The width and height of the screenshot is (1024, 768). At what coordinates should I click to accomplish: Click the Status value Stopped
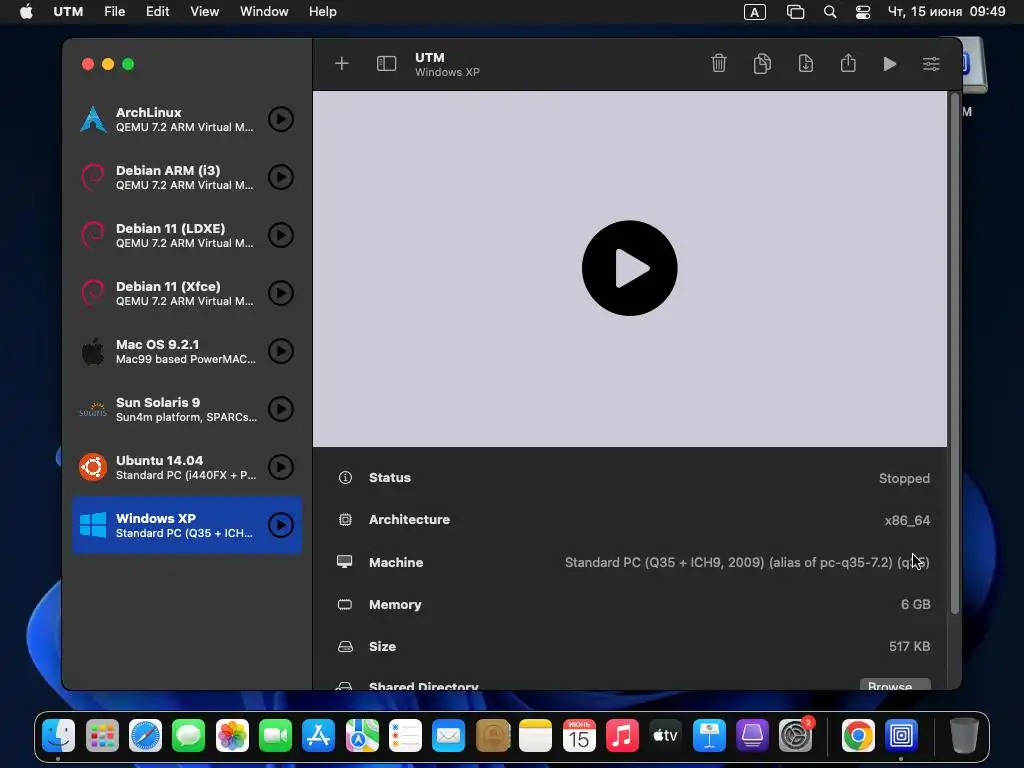[904, 478]
